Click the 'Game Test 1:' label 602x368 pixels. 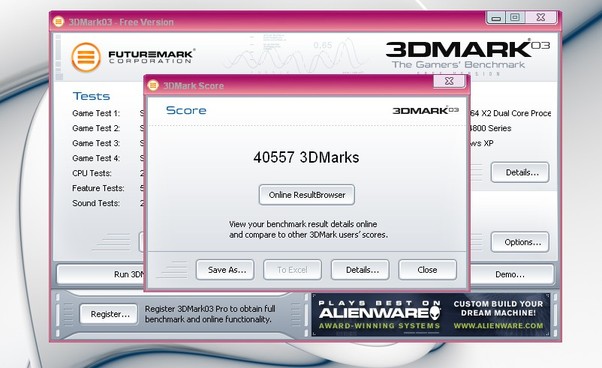tap(96, 113)
